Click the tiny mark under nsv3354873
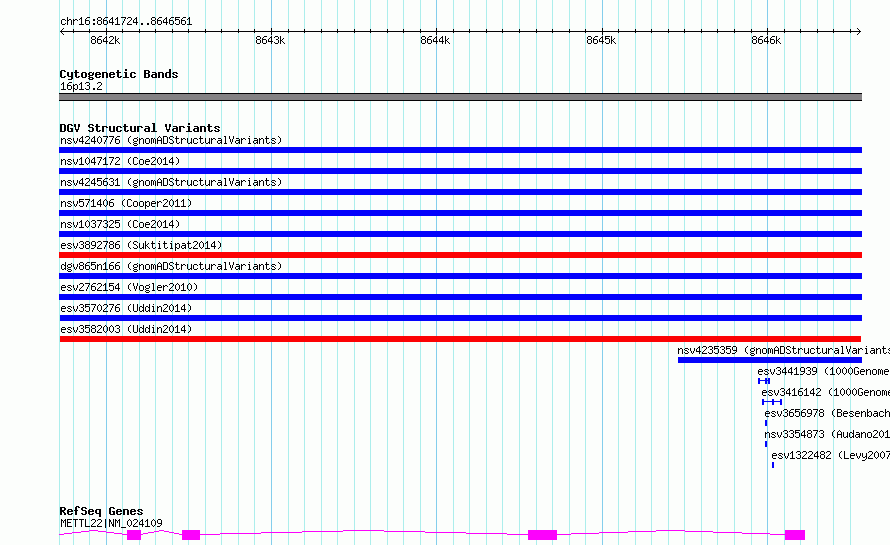 click(x=766, y=444)
